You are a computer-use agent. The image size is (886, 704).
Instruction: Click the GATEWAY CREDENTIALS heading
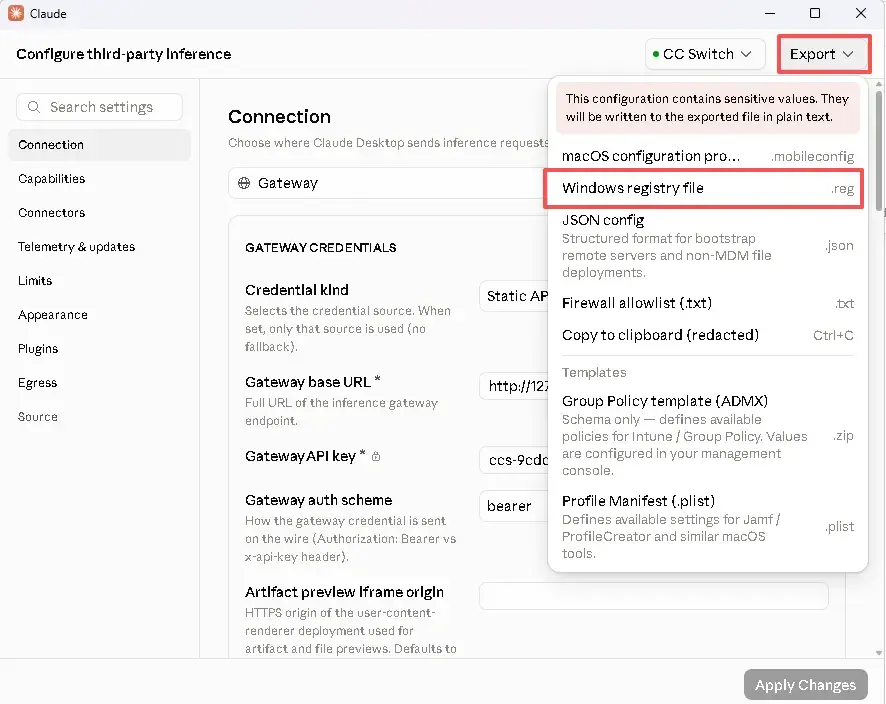pyautogui.click(x=320, y=247)
